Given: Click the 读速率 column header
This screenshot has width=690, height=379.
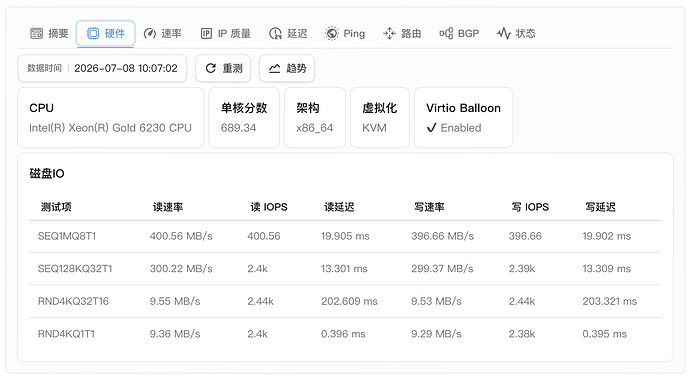Looking at the screenshot, I should 168,207.
